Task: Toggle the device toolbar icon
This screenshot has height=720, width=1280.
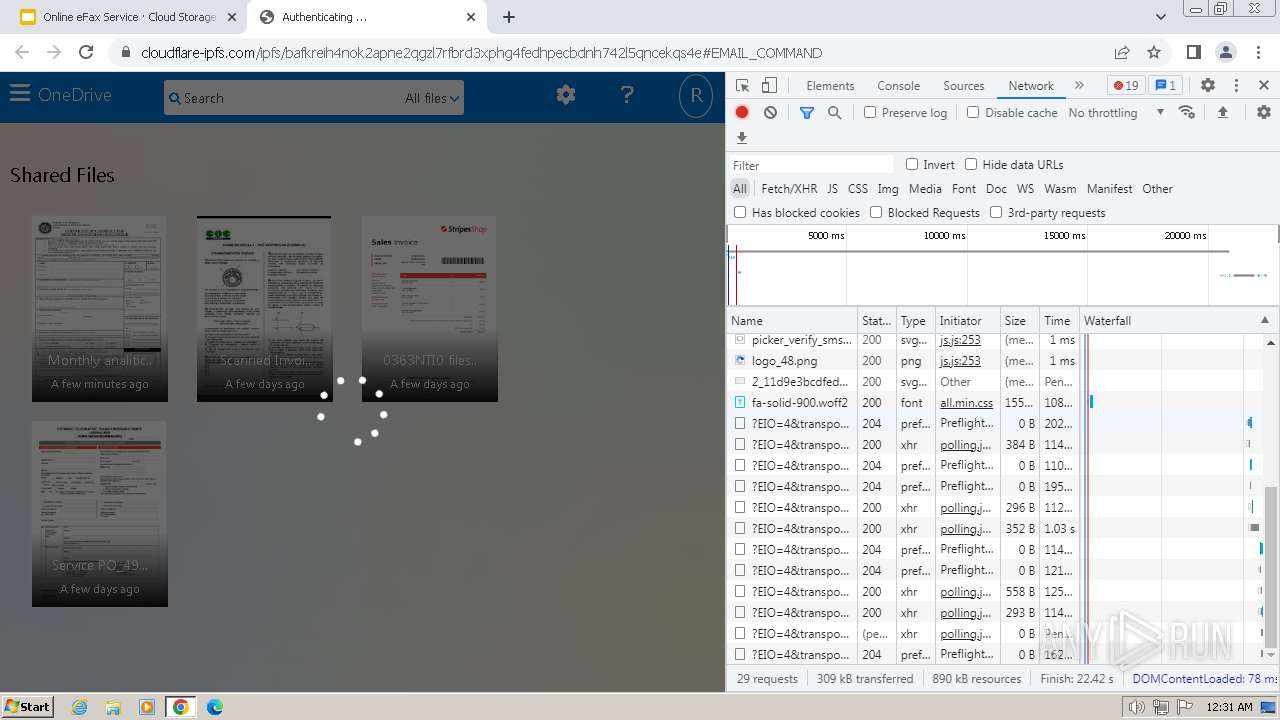Action: tap(769, 85)
